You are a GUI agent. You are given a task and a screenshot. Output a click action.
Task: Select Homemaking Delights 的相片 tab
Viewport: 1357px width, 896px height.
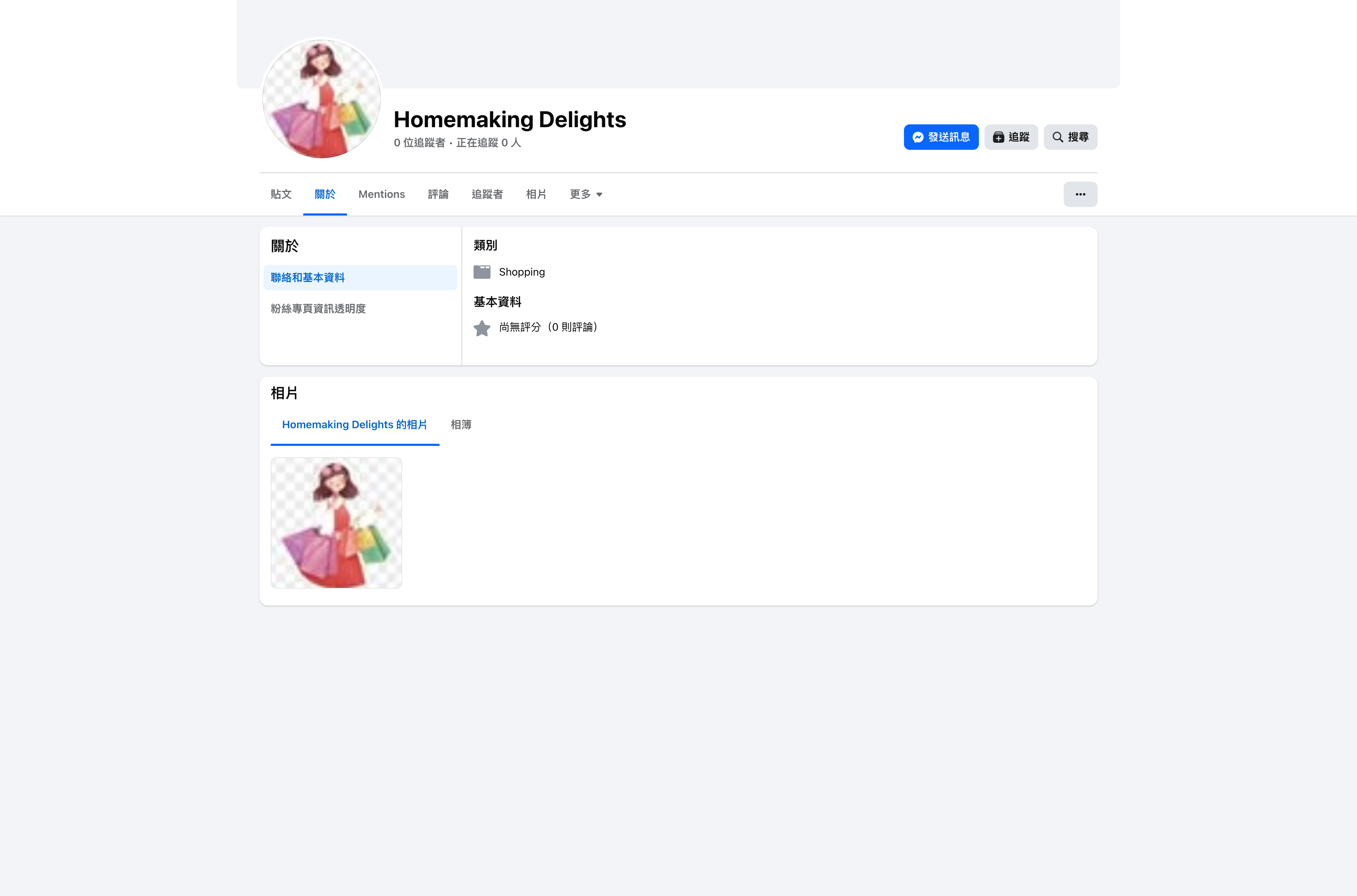click(355, 425)
